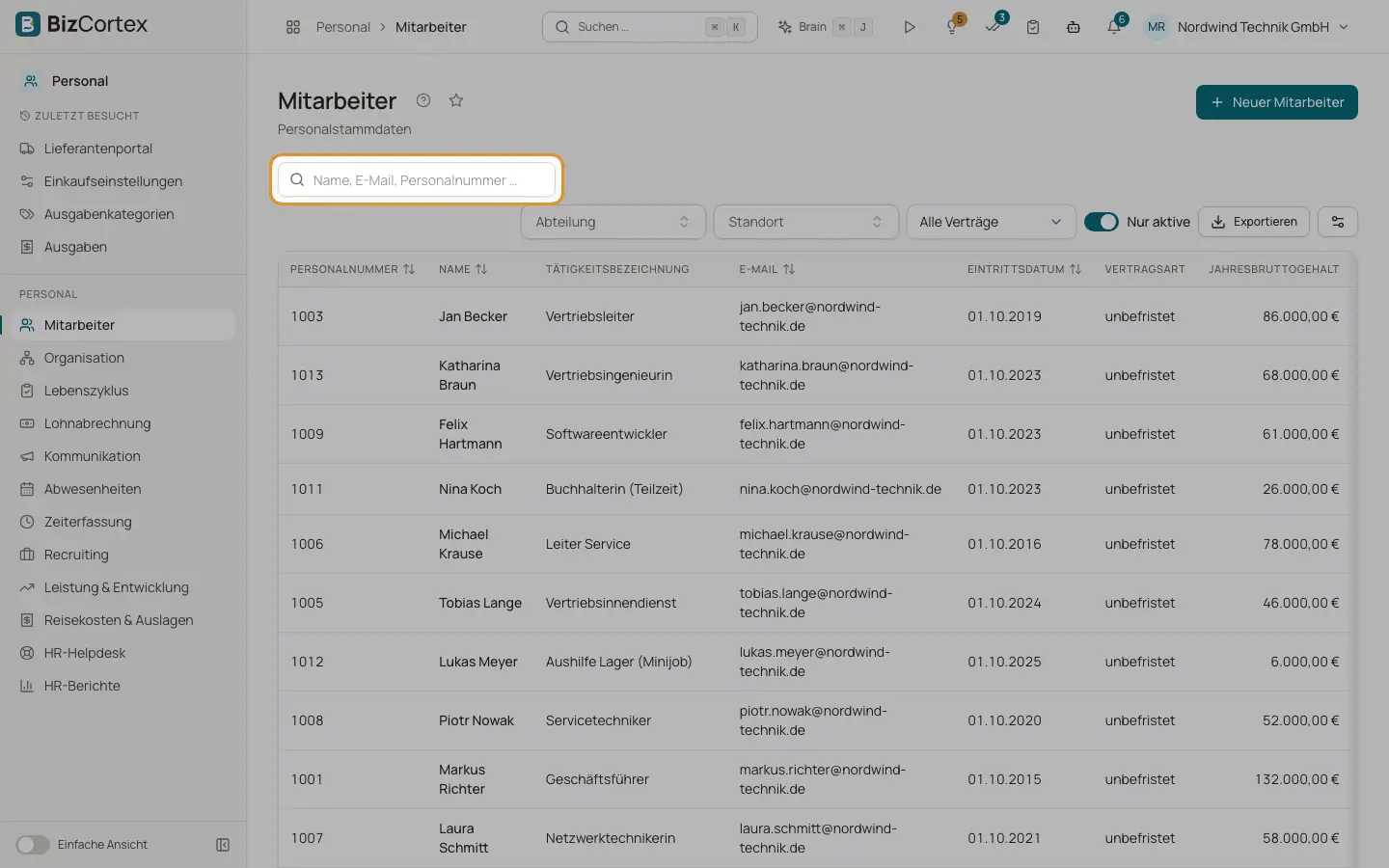Image resolution: width=1389 pixels, height=868 pixels.
Task: Click the help question mark beside Mitarbeiter
Action: [423, 100]
